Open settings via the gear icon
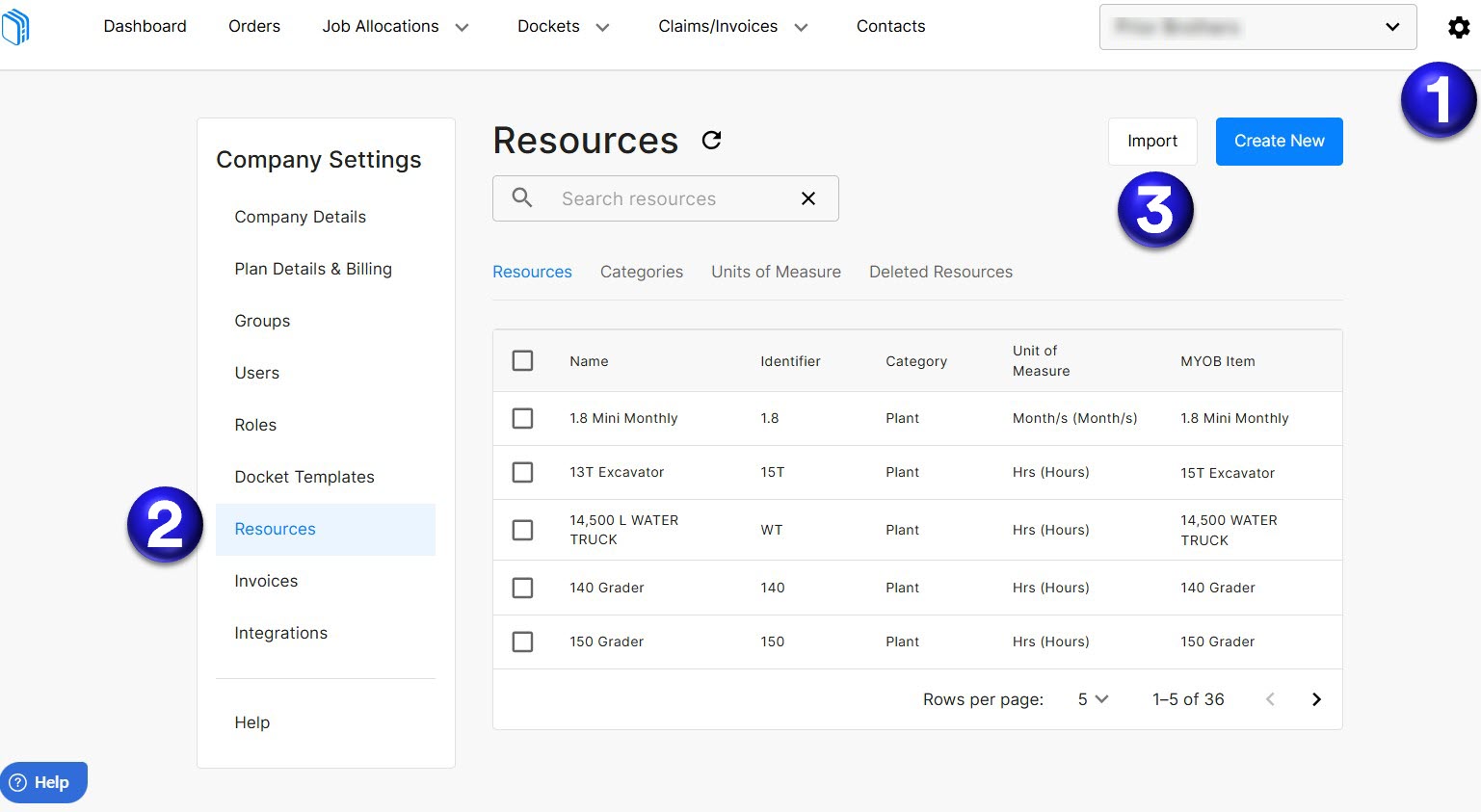Screen dimensions: 1481x812 1459,26
